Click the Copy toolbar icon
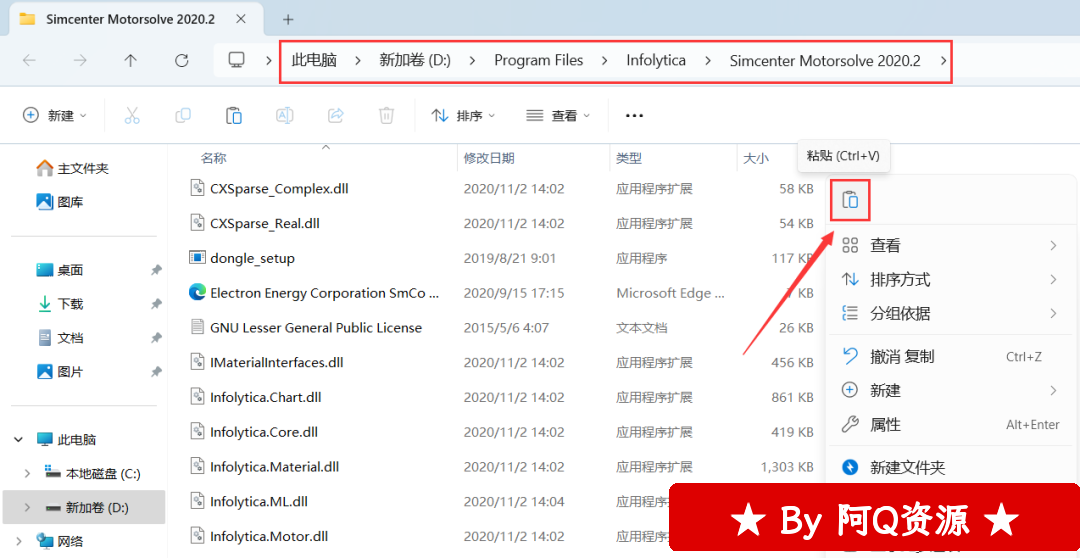 (183, 115)
